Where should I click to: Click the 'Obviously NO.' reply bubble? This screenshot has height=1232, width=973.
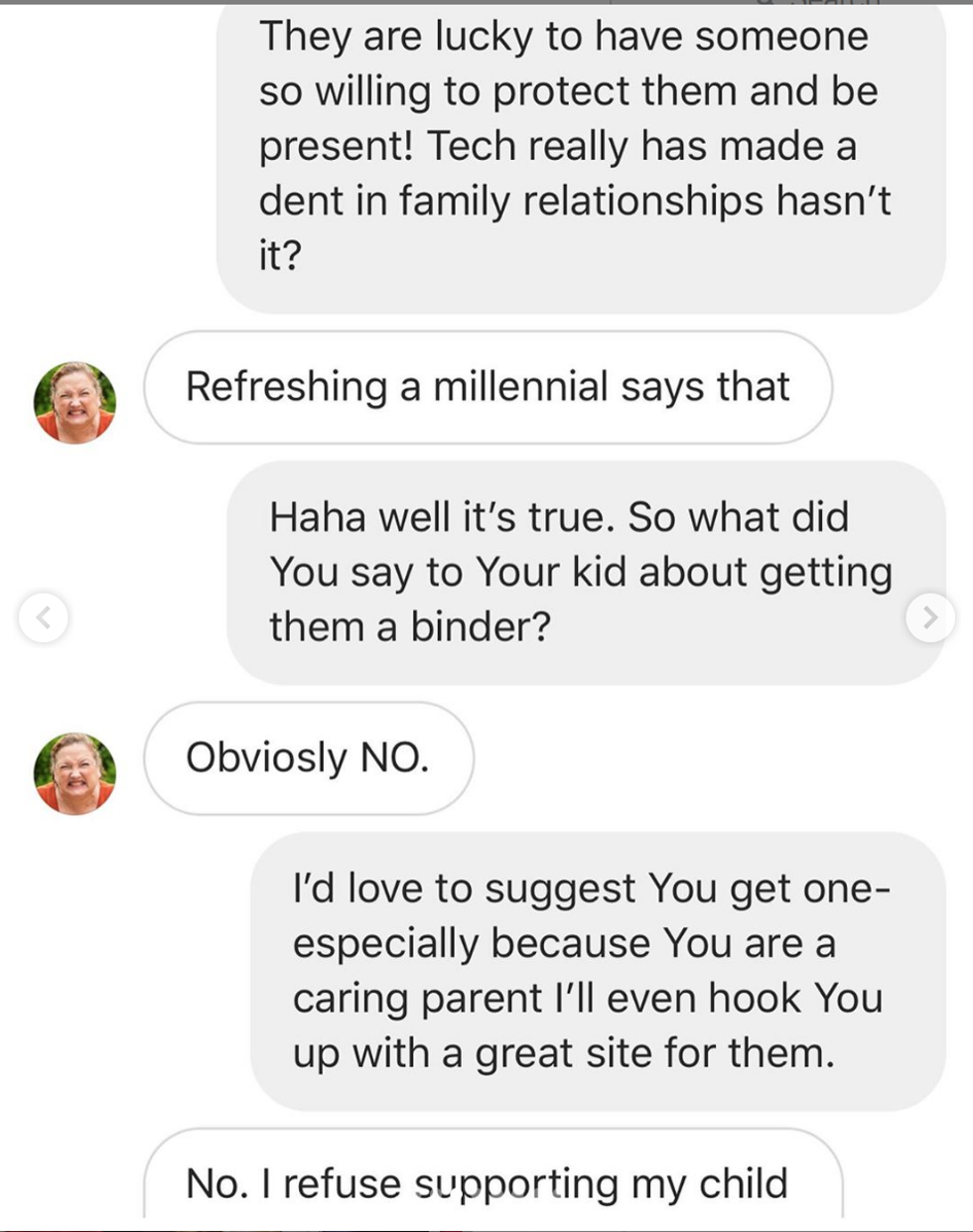(x=309, y=758)
